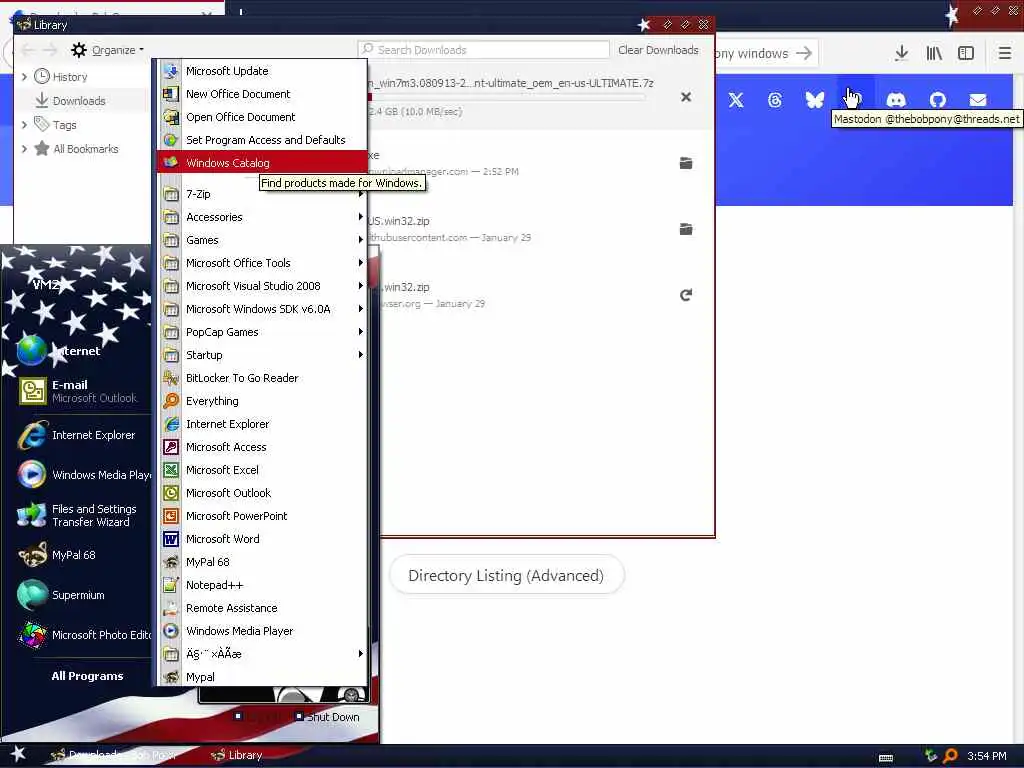This screenshot has height=768, width=1024.
Task: Click Windows Media Player icon in programs list
Action: (x=171, y=631)
